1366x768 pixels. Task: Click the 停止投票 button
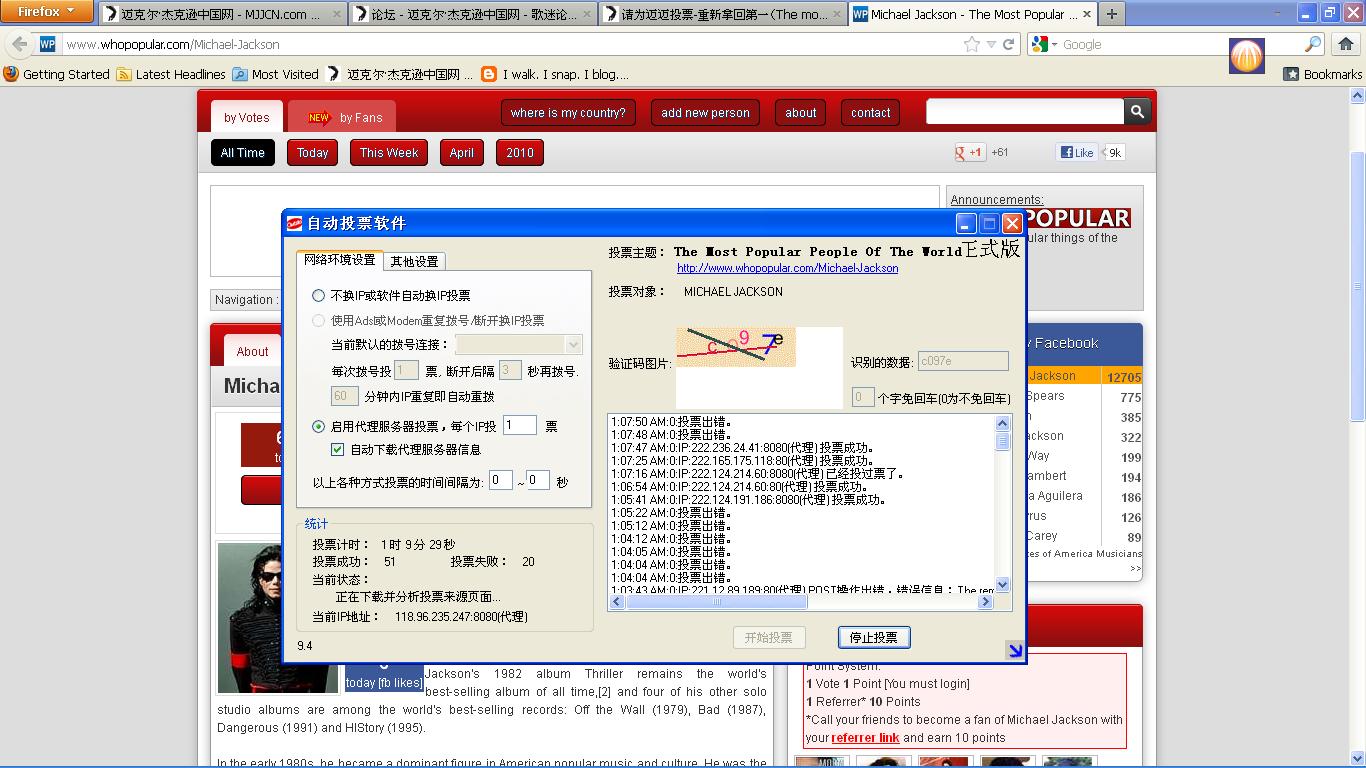click(873, 637)
